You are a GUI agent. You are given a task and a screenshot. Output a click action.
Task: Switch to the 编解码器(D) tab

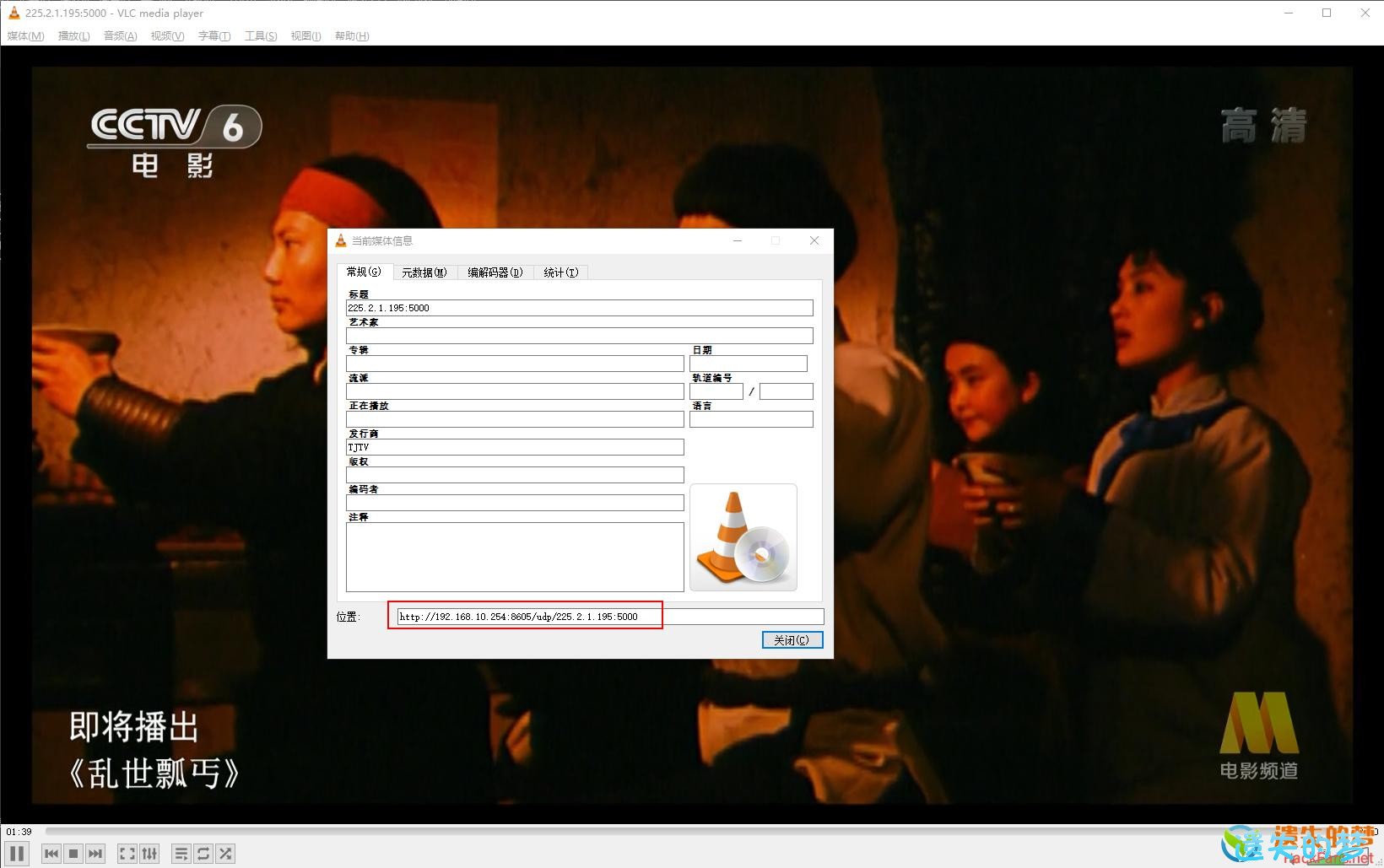[x=495, y=272]
